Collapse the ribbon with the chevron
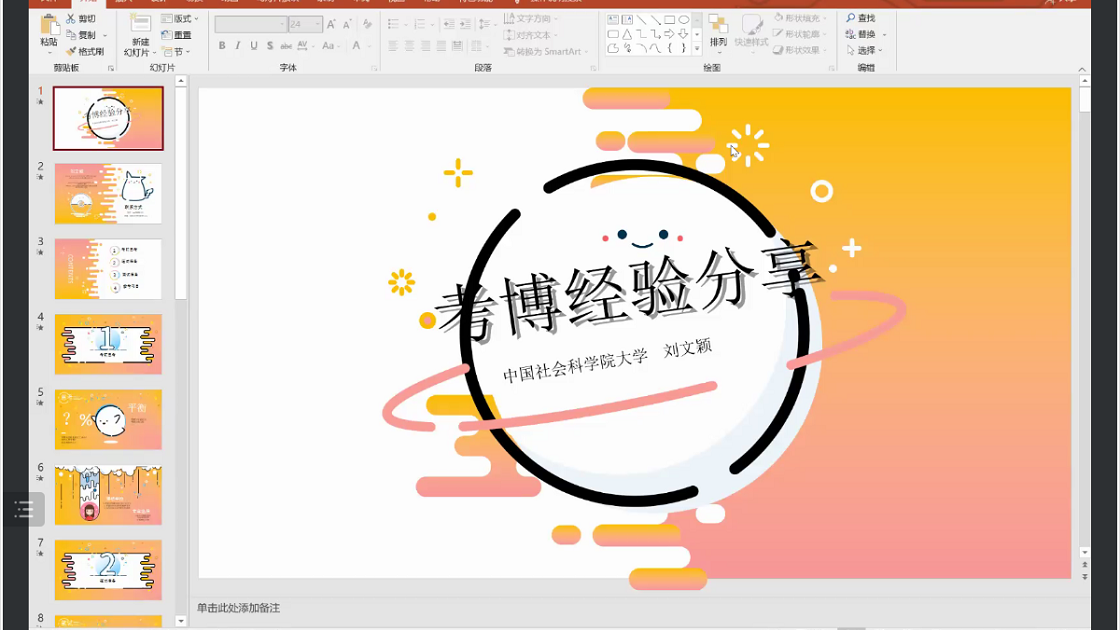The height and width of the screenshot is (630, 1120). click(1082, 69)
